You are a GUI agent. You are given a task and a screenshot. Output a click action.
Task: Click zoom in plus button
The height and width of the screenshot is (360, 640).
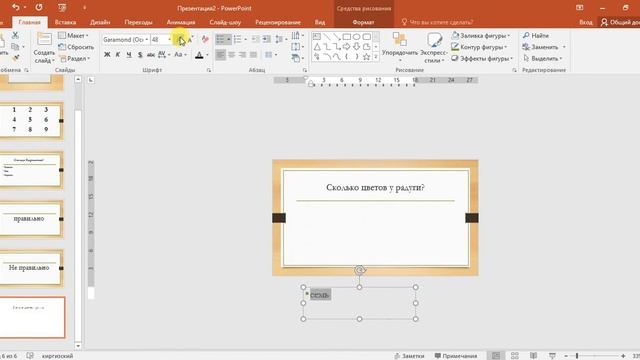click(623, 356)
